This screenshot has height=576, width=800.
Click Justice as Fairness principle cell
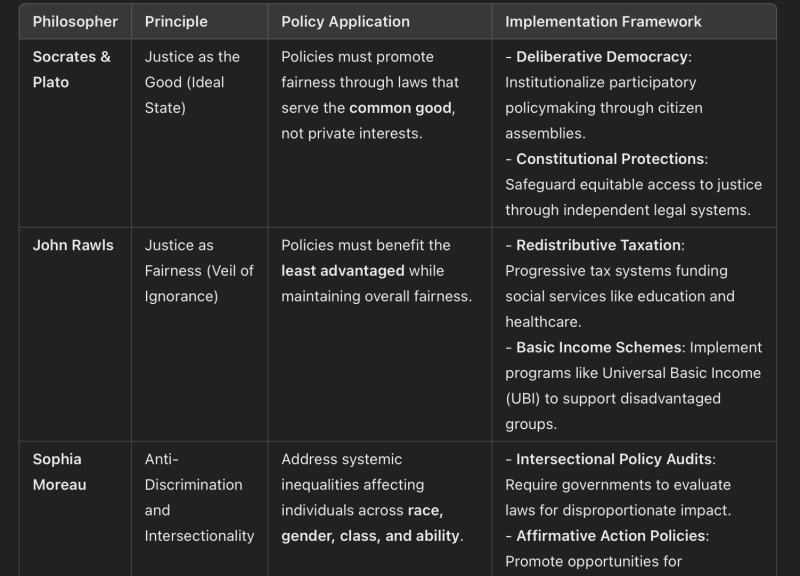coord(199,270)
